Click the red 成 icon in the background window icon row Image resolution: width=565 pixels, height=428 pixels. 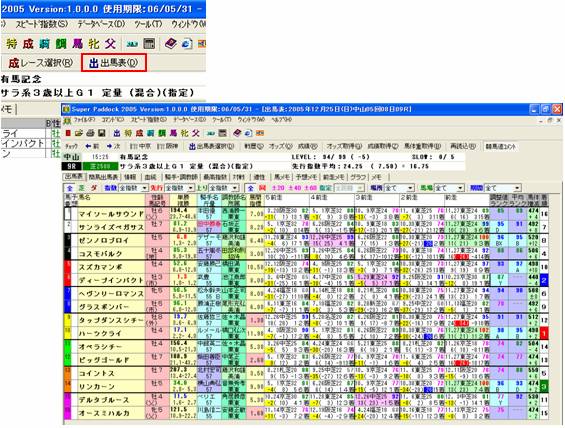pyautogui.click(x=28, y=44)
